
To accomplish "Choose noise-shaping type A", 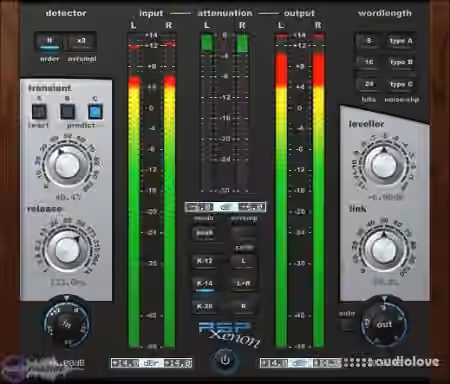I will coord(401,41).
